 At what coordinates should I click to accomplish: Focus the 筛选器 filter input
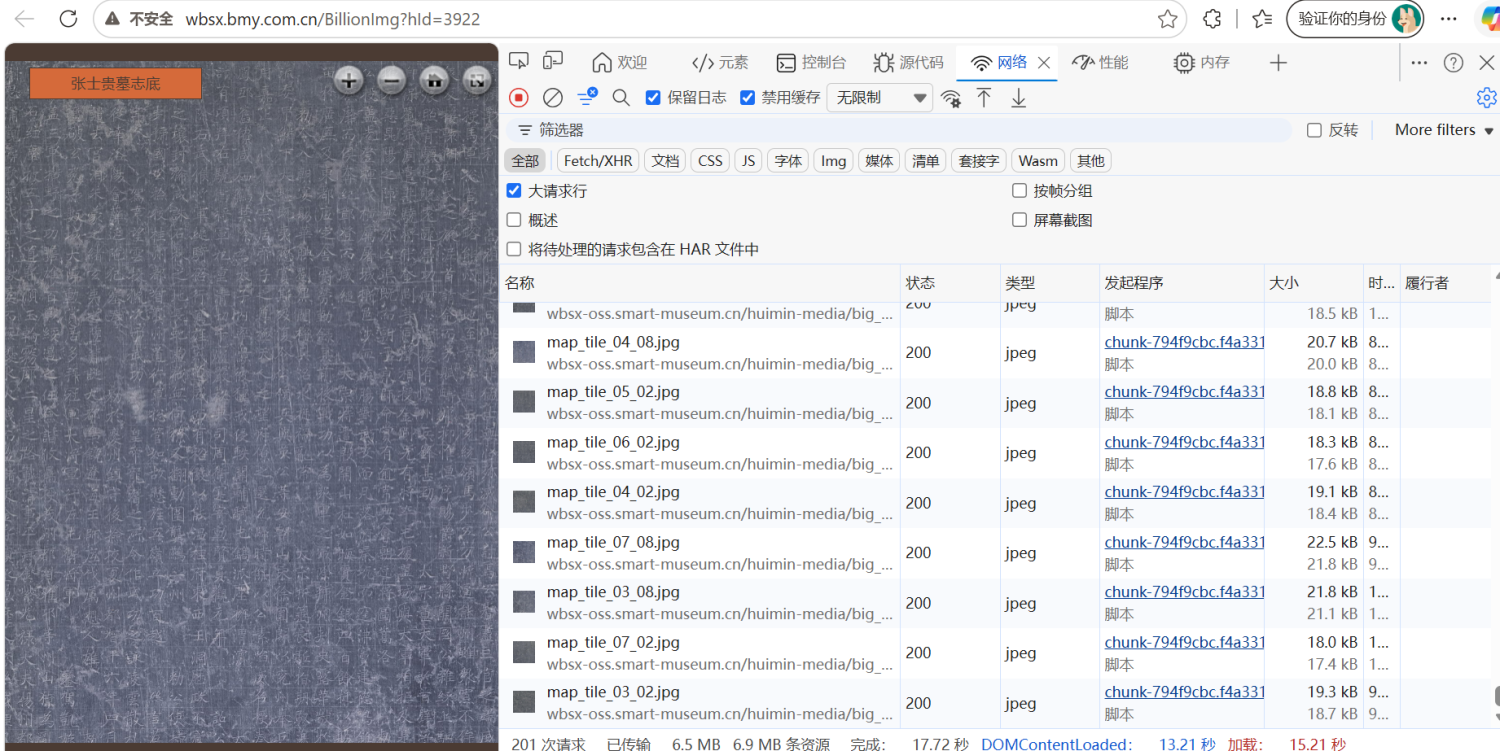click(x=898, y=130)
